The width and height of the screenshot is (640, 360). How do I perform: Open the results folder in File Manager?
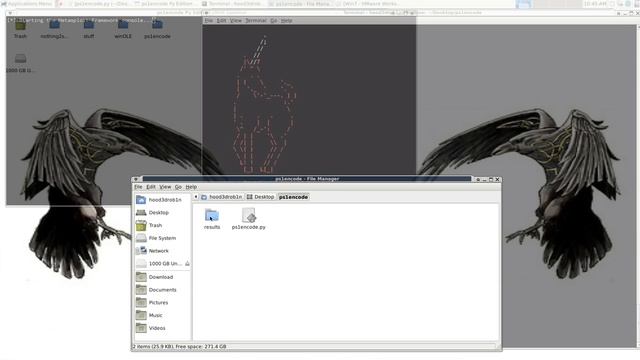click(212, 219)
